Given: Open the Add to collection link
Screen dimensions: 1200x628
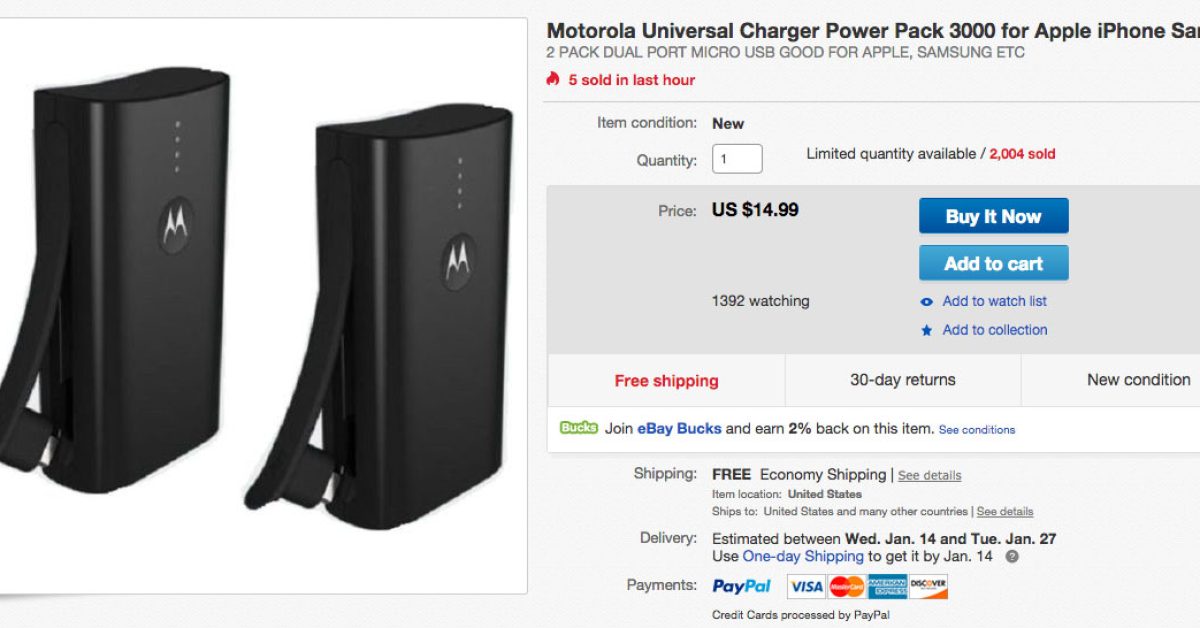Looking at the screenshot, I should tap(995, 330).
